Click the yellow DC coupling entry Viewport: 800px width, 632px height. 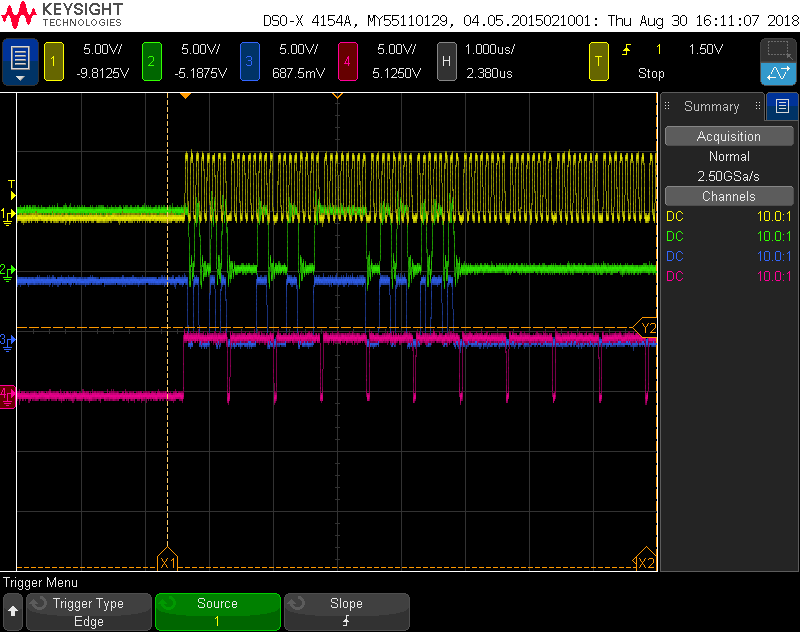pyautogui.click(x=674, y=216)
